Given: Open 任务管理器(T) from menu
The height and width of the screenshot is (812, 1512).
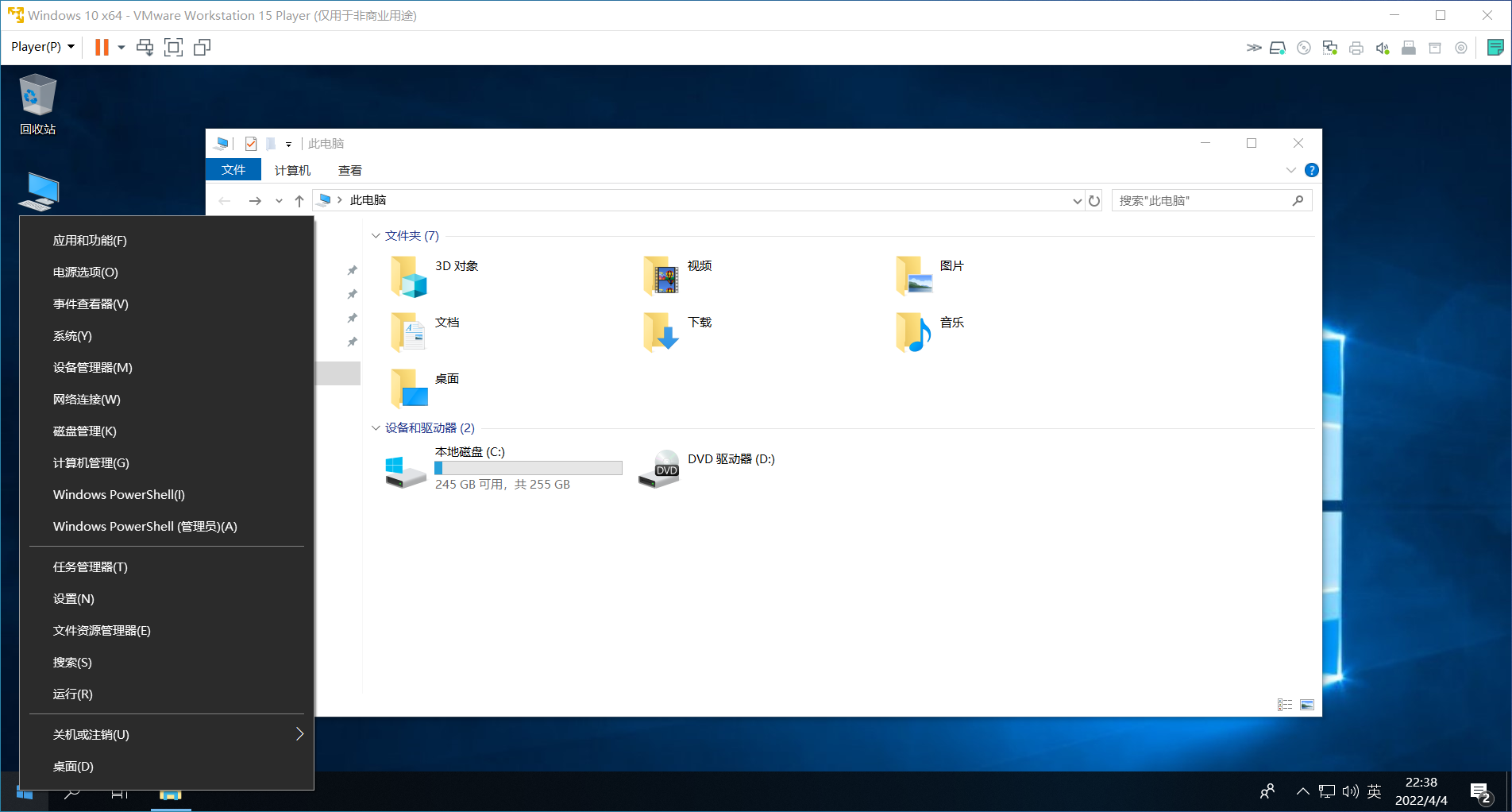Looking at the screenshot, I should tap(167, 567).
